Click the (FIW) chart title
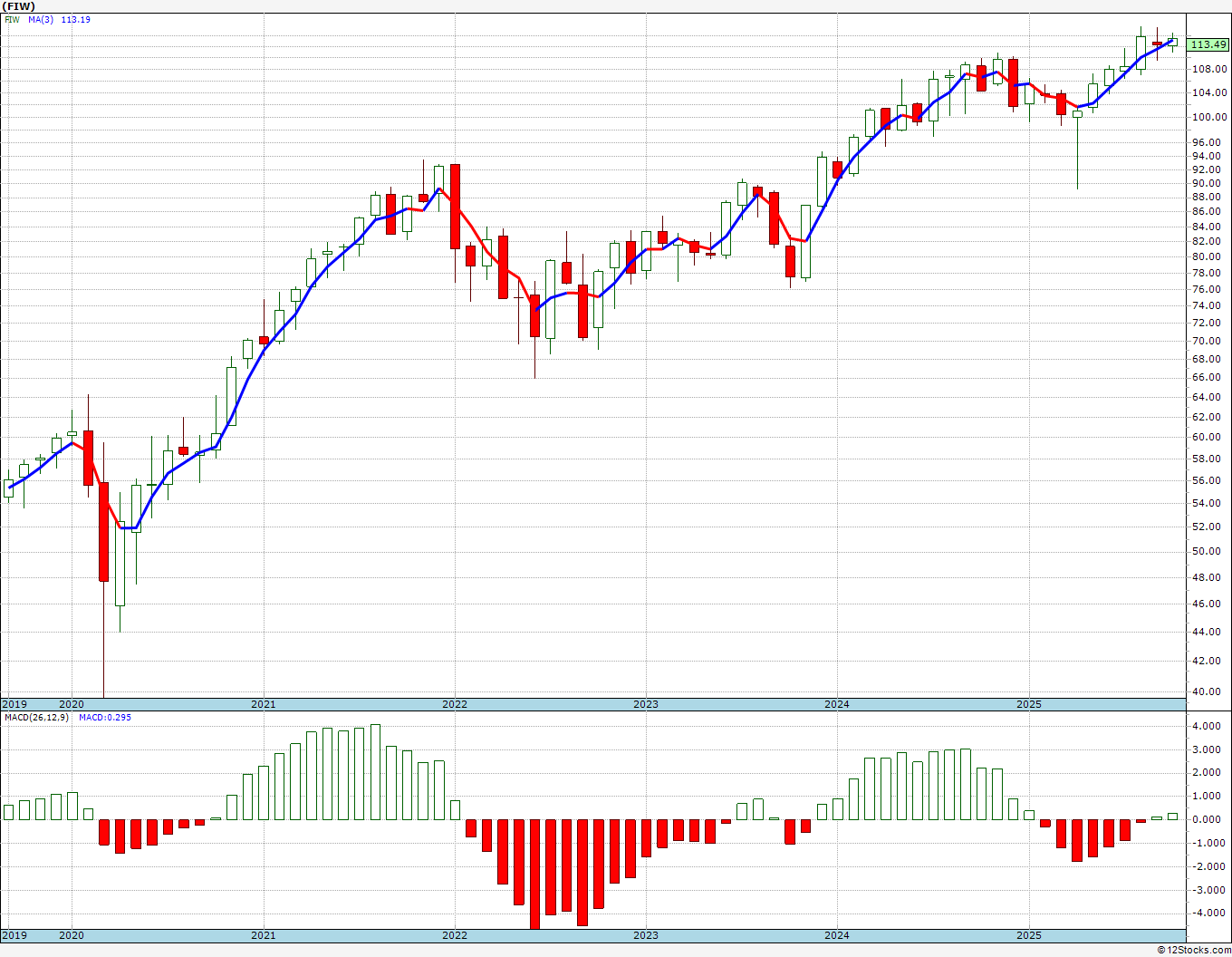 pyautogui.click(x=19, y=6)
